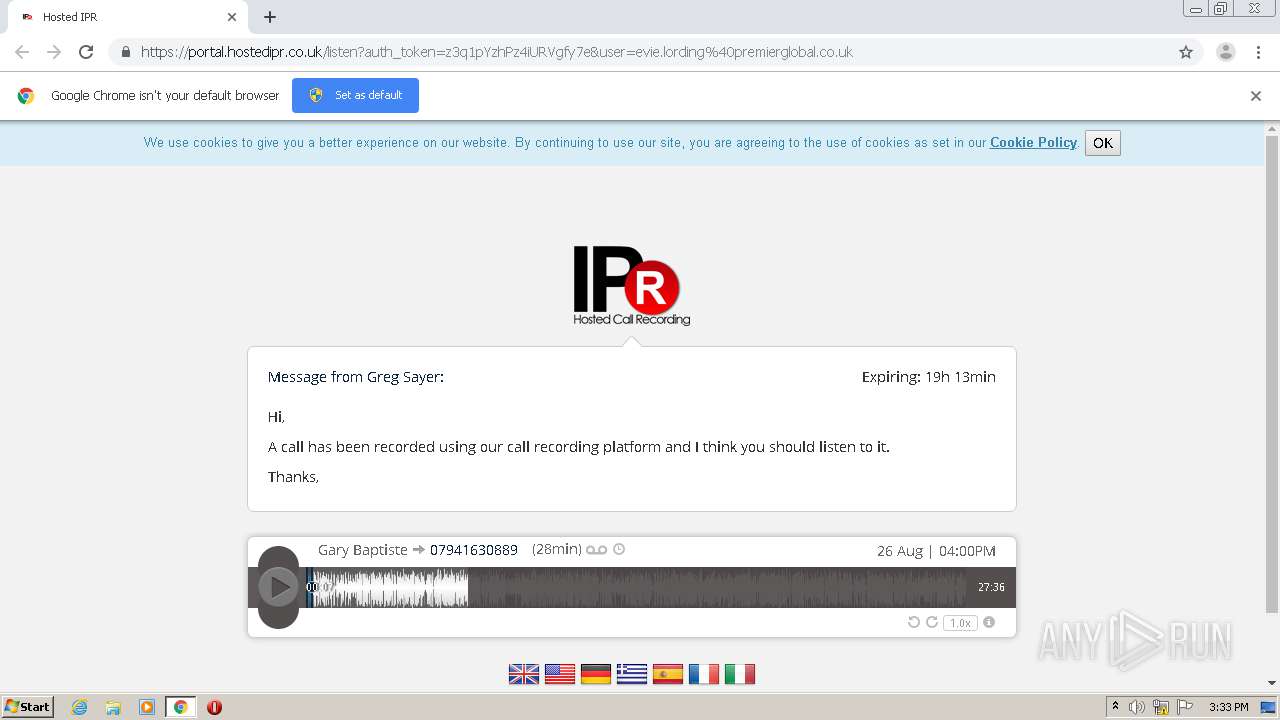Open the network status tray icon
Screen dimensions: 1280x720
click(x=1161, y=707)
